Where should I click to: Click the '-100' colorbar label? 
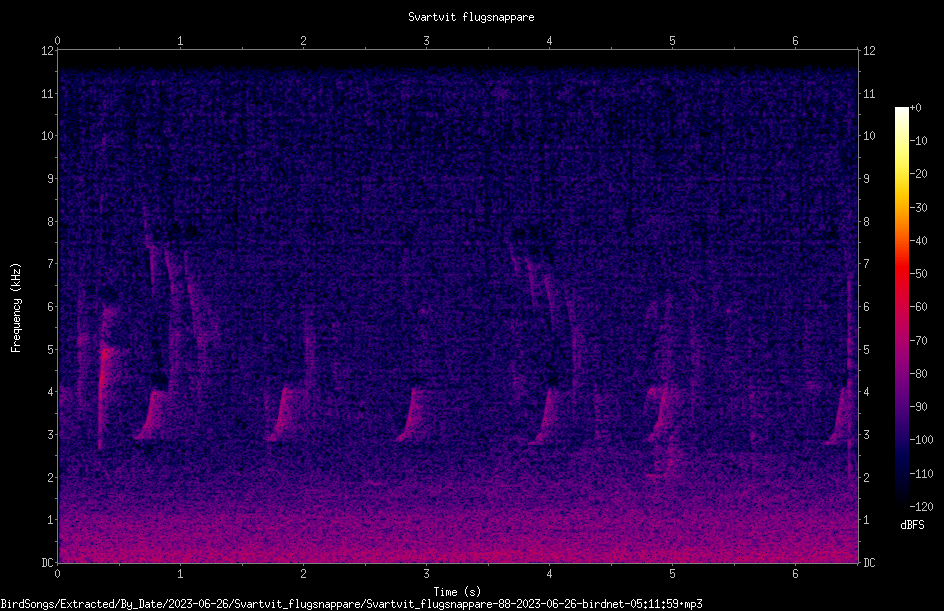click(921, 440)
